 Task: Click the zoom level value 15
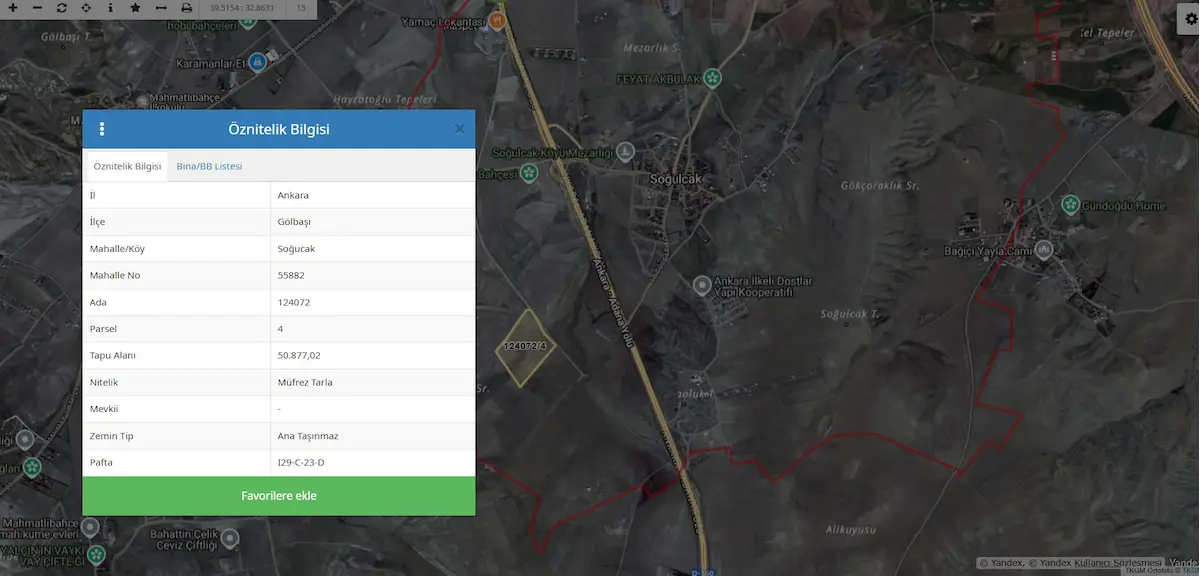point(301,8)
